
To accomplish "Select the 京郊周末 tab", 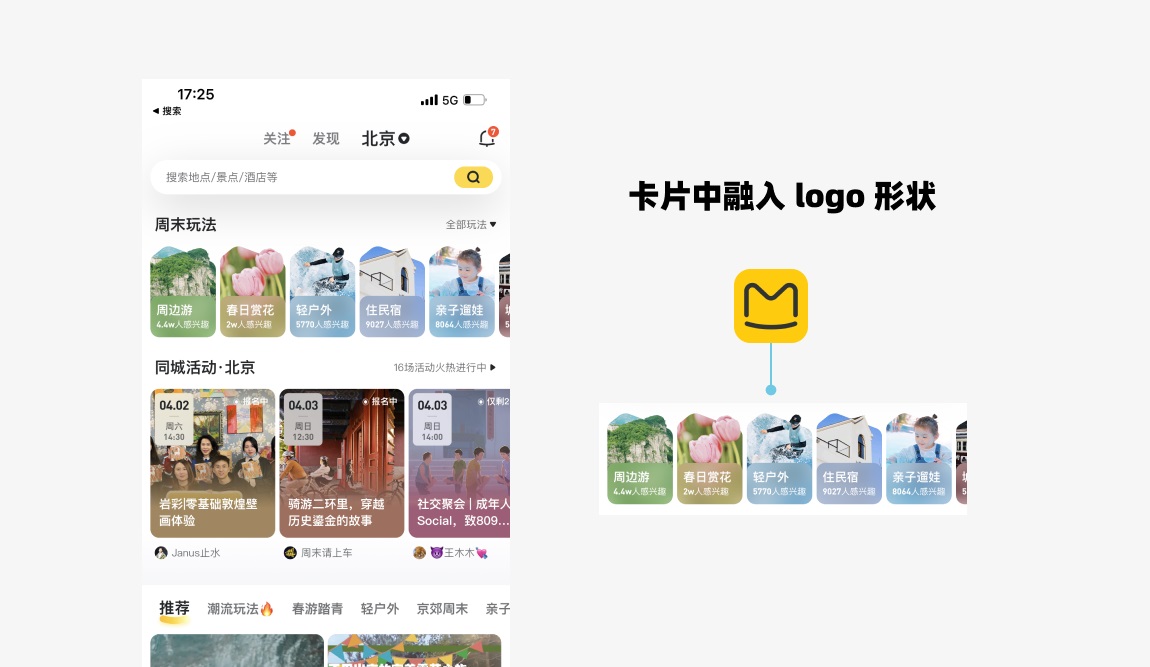I will [x=442, y=609].
